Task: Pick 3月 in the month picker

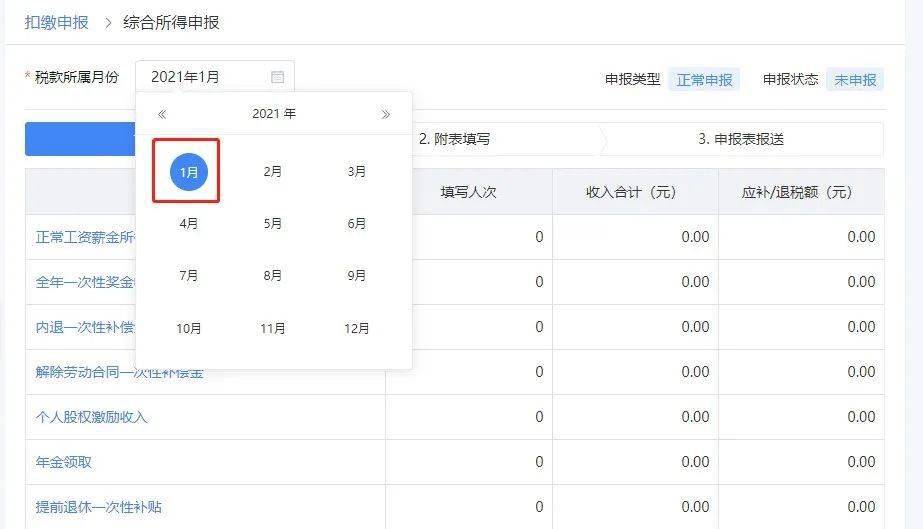Action: click(357, 172)
